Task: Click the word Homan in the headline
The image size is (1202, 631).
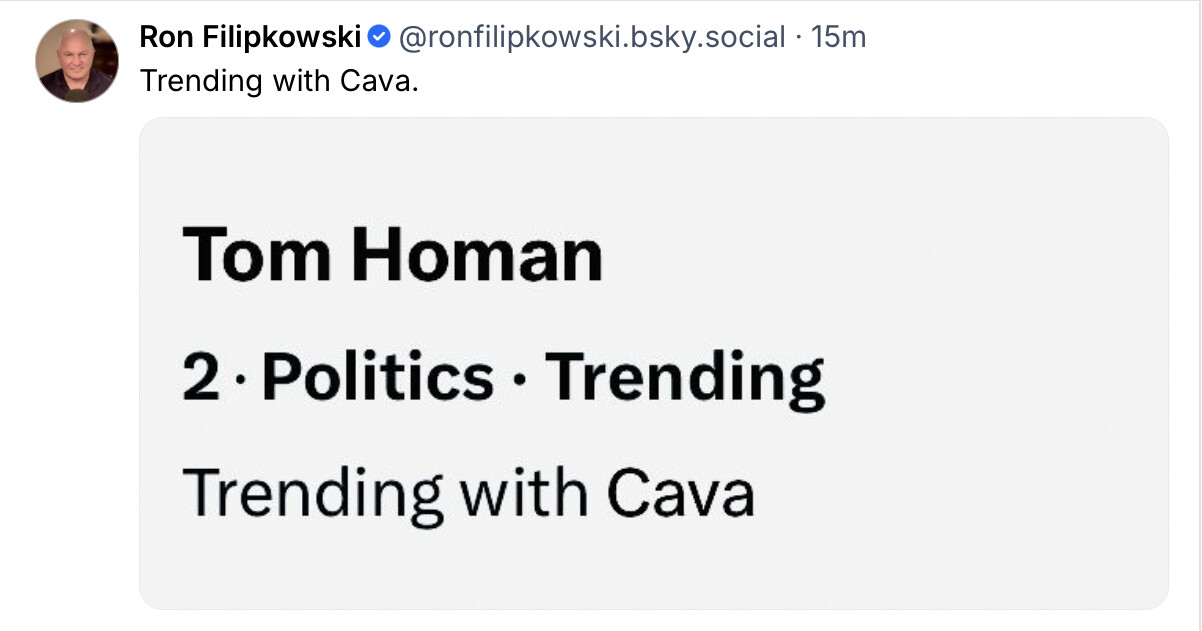Action: (x=477, y=255)
